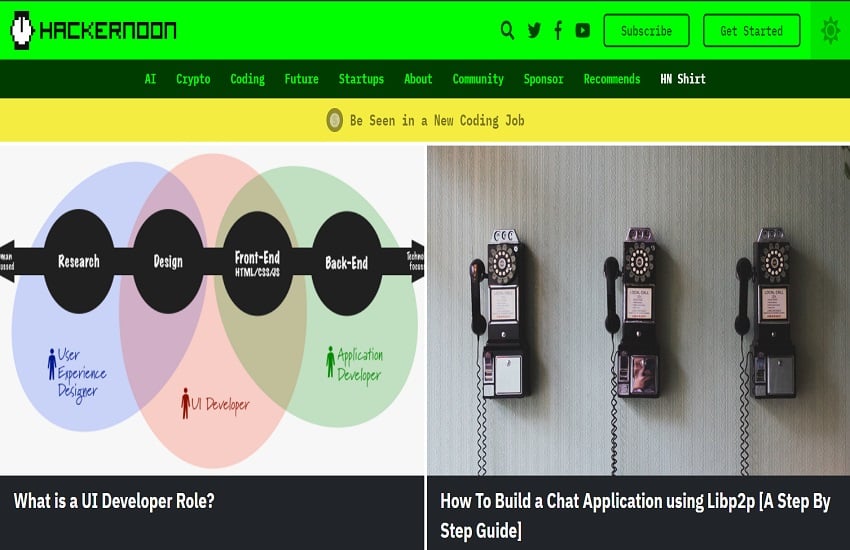This screenshot has width=850, height=550.
Task: Open the Startups menu
Action: click(361, 79)
